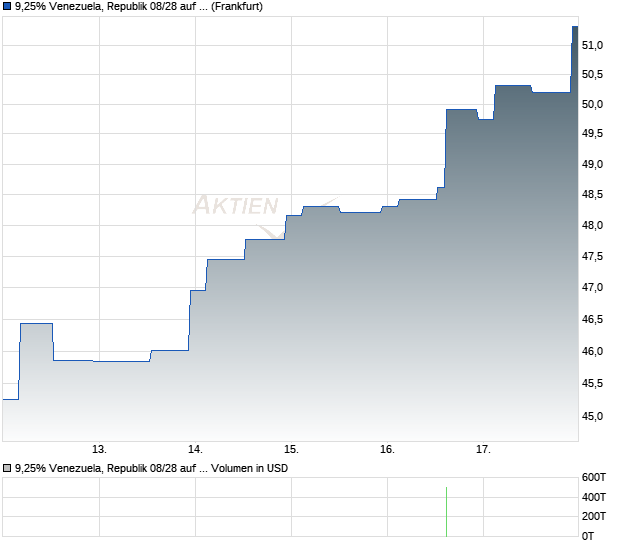The width and height of the screenshot is (620, 546).
Task: Click the blue legend square for the Venezuela bond
Action: pos(7,7)
